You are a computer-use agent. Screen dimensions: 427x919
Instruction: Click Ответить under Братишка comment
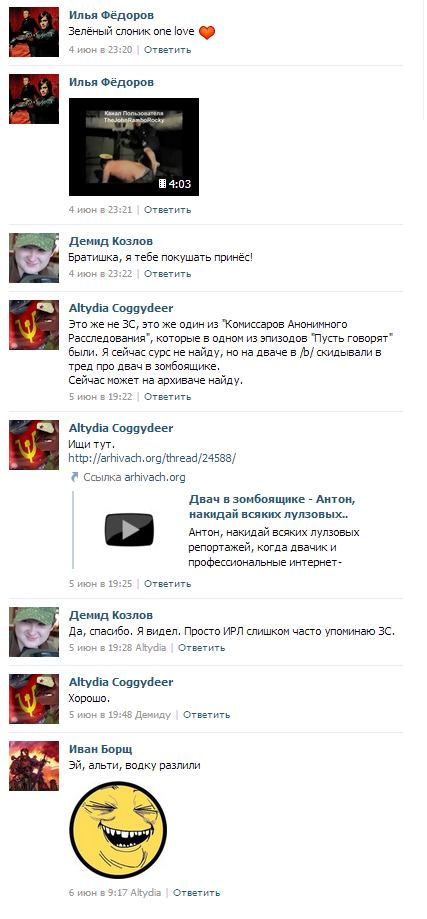[x=168, y=274]
